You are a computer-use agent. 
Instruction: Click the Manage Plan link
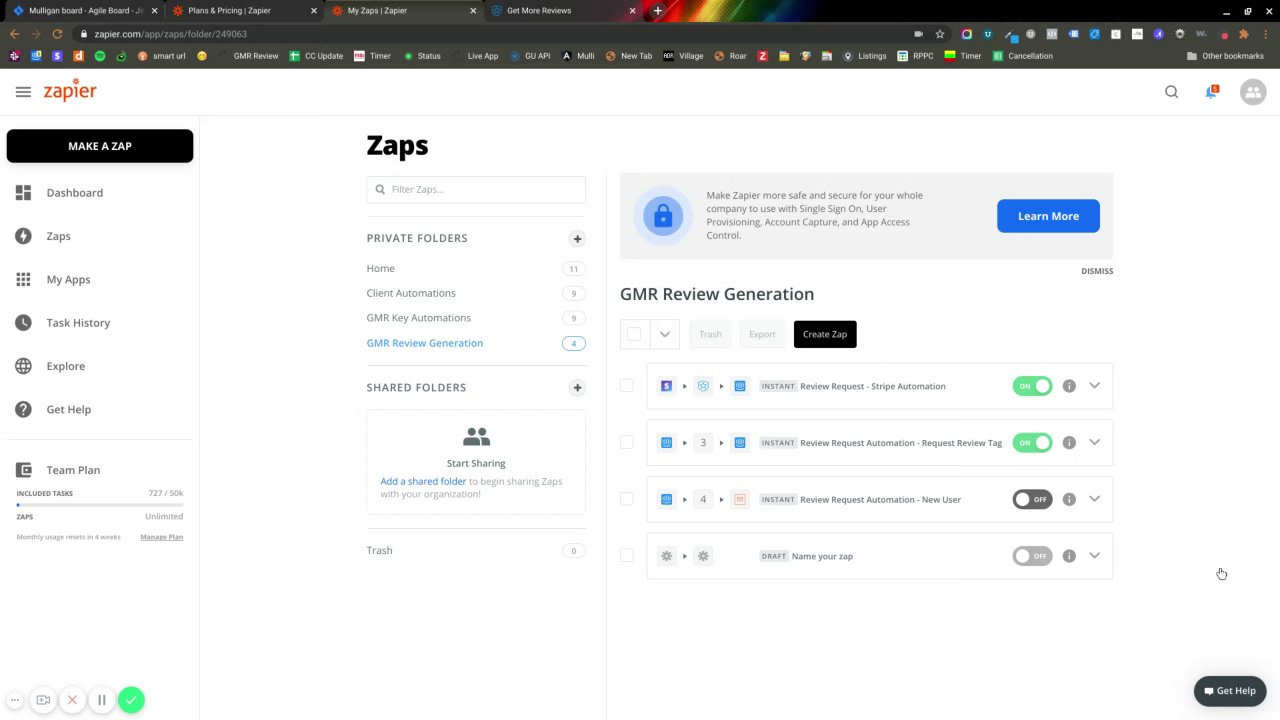pos(161,537)
